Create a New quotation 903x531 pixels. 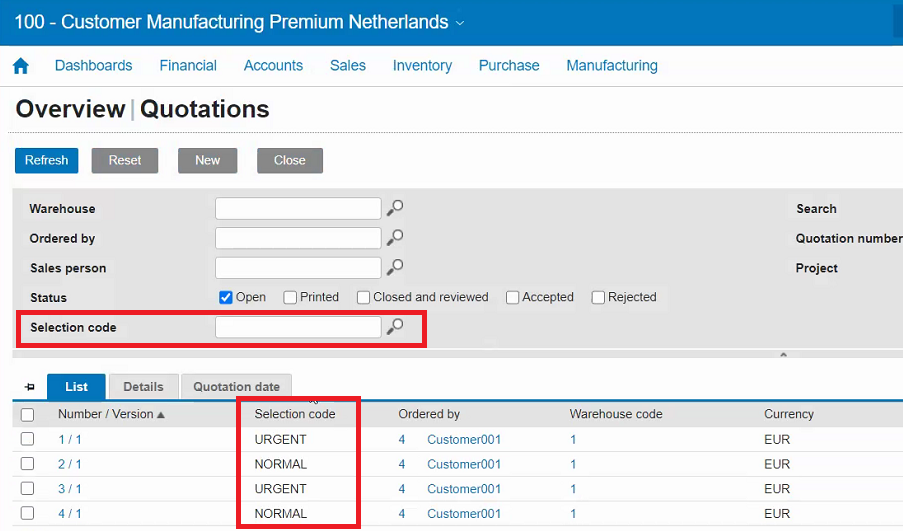[207, 160]
